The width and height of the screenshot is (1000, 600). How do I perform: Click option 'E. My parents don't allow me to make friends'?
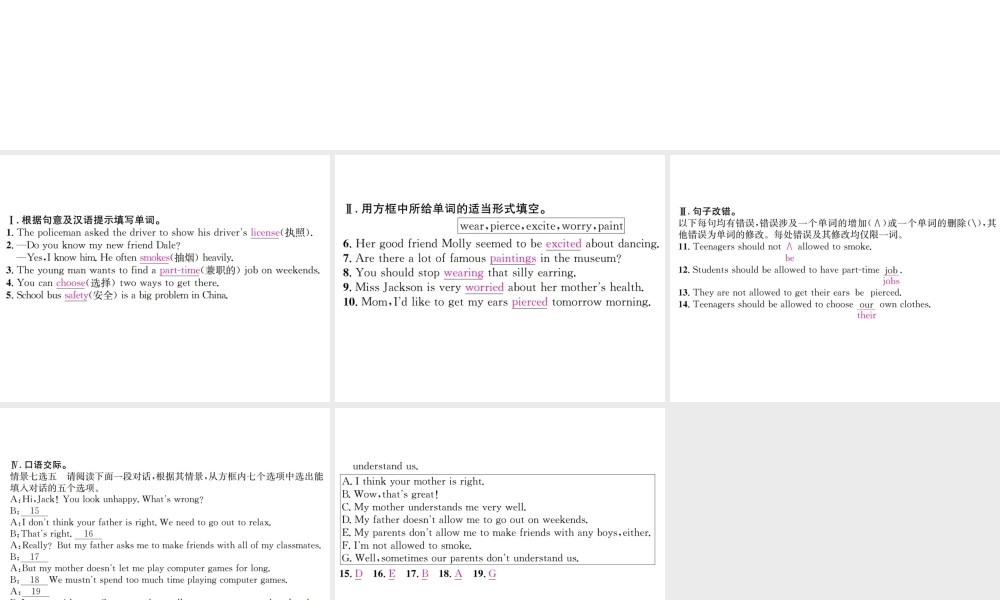coord(496,533)
